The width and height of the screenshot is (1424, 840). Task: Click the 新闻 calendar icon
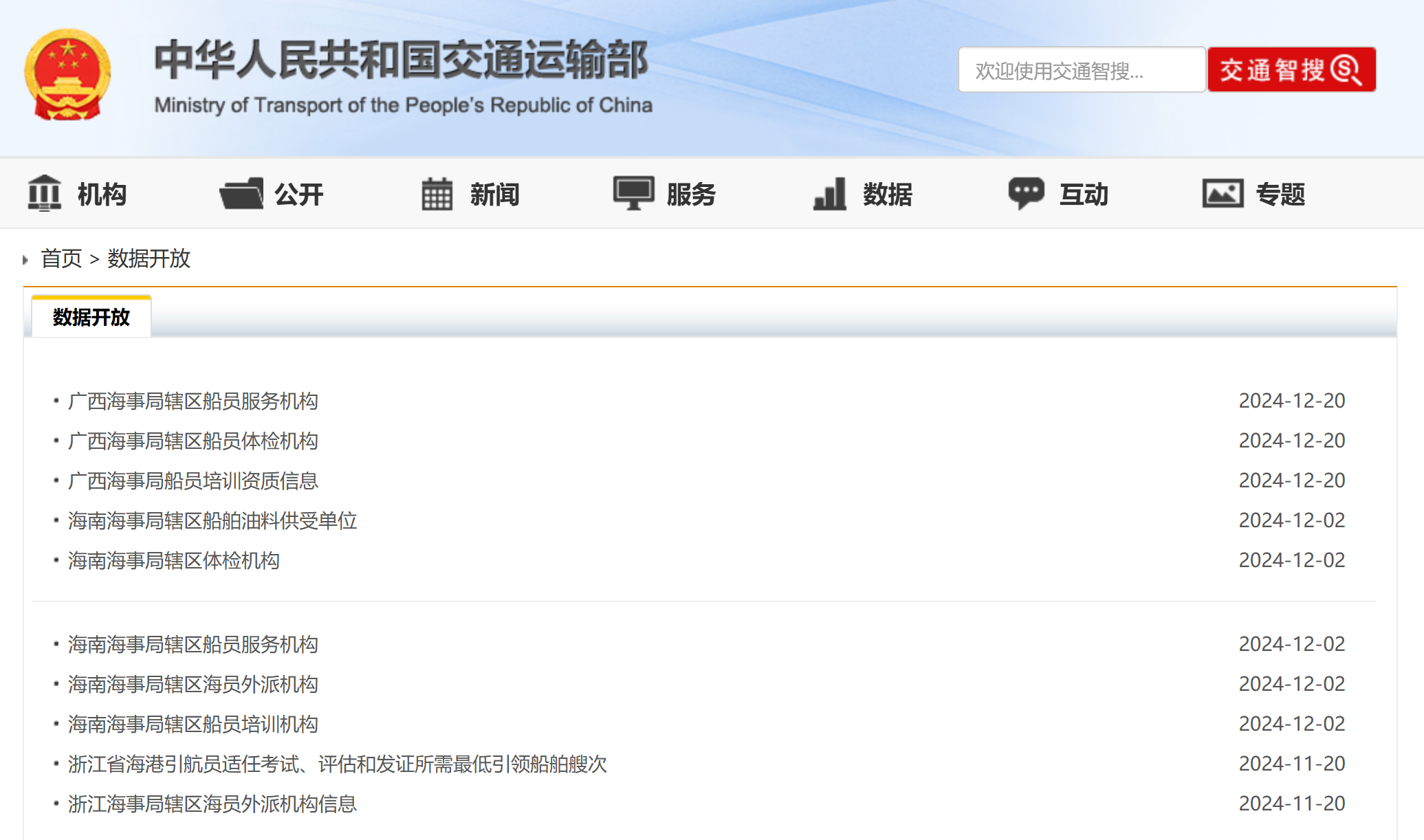click(x=437, y=193)
